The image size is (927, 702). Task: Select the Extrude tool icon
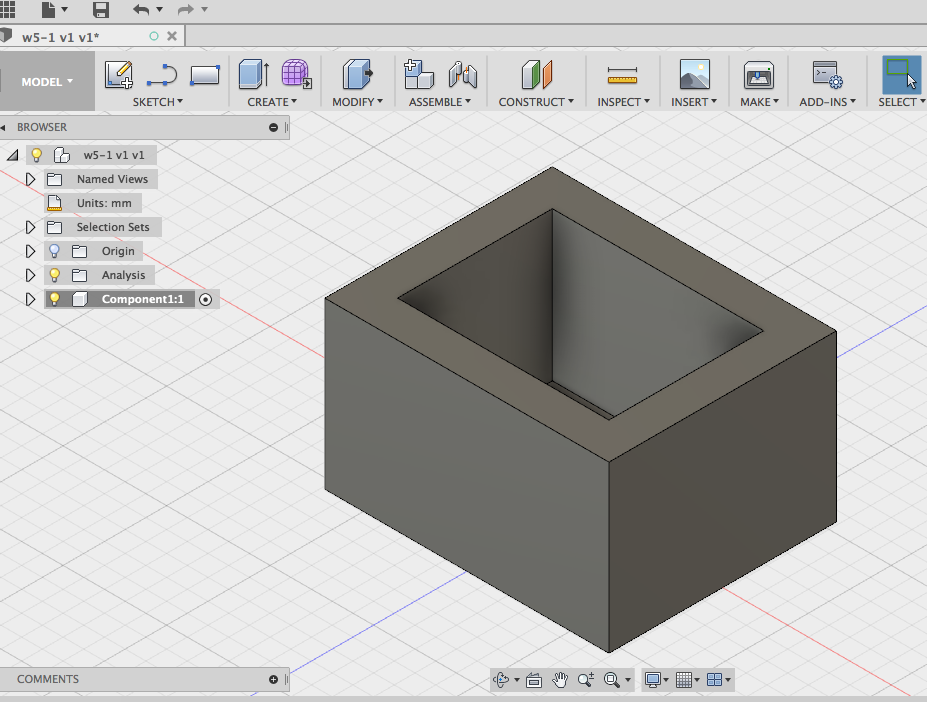(254, 75)
